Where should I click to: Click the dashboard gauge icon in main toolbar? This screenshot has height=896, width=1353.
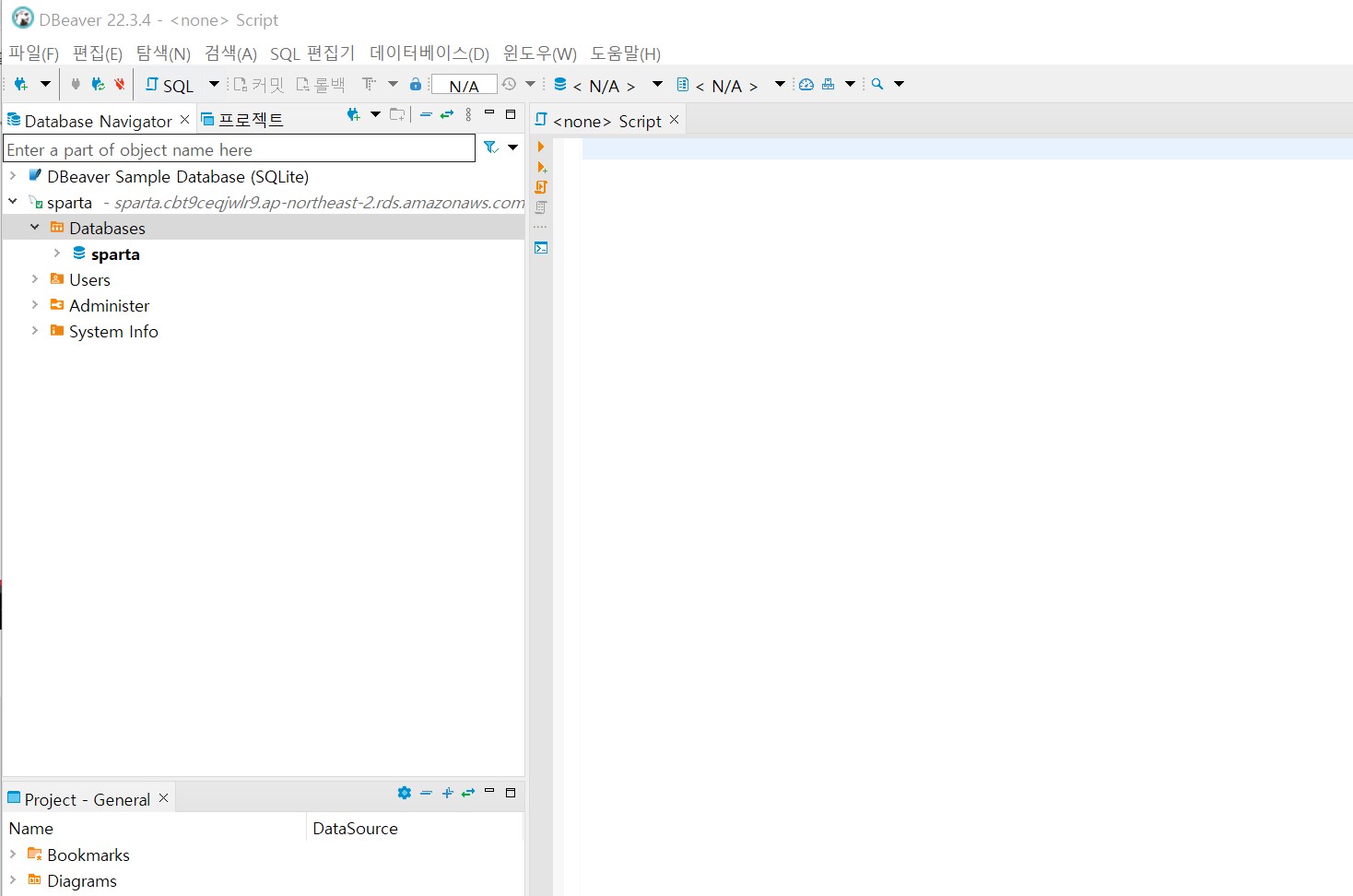click(x=806, y=84)
